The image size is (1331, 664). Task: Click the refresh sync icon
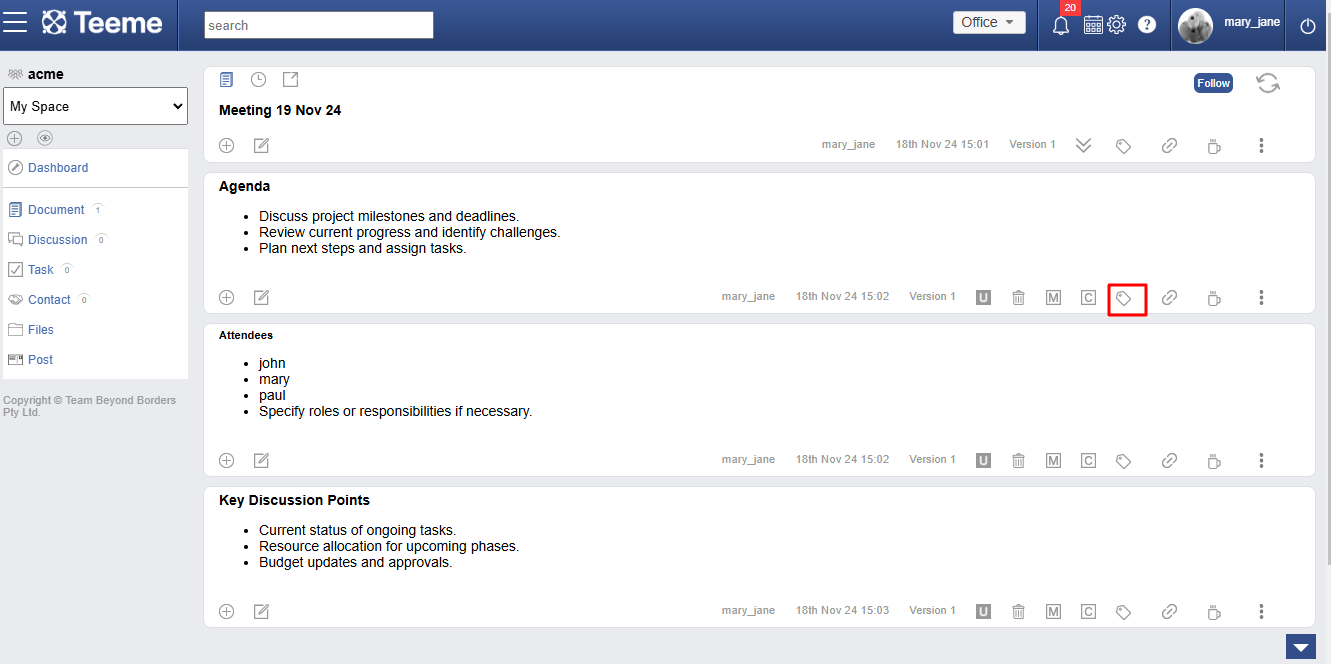(x=1268, y=83)
